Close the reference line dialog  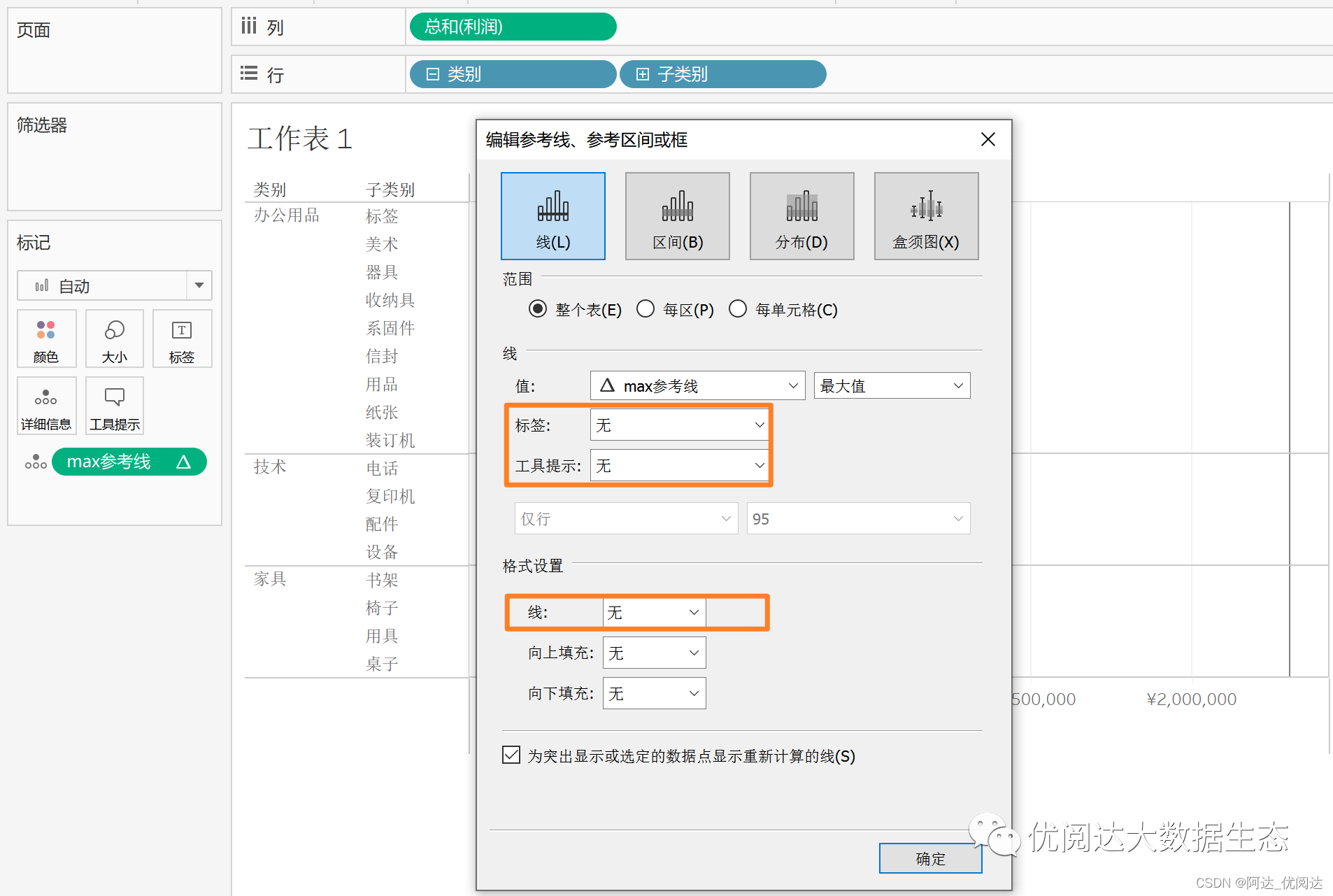click(988, 139)
